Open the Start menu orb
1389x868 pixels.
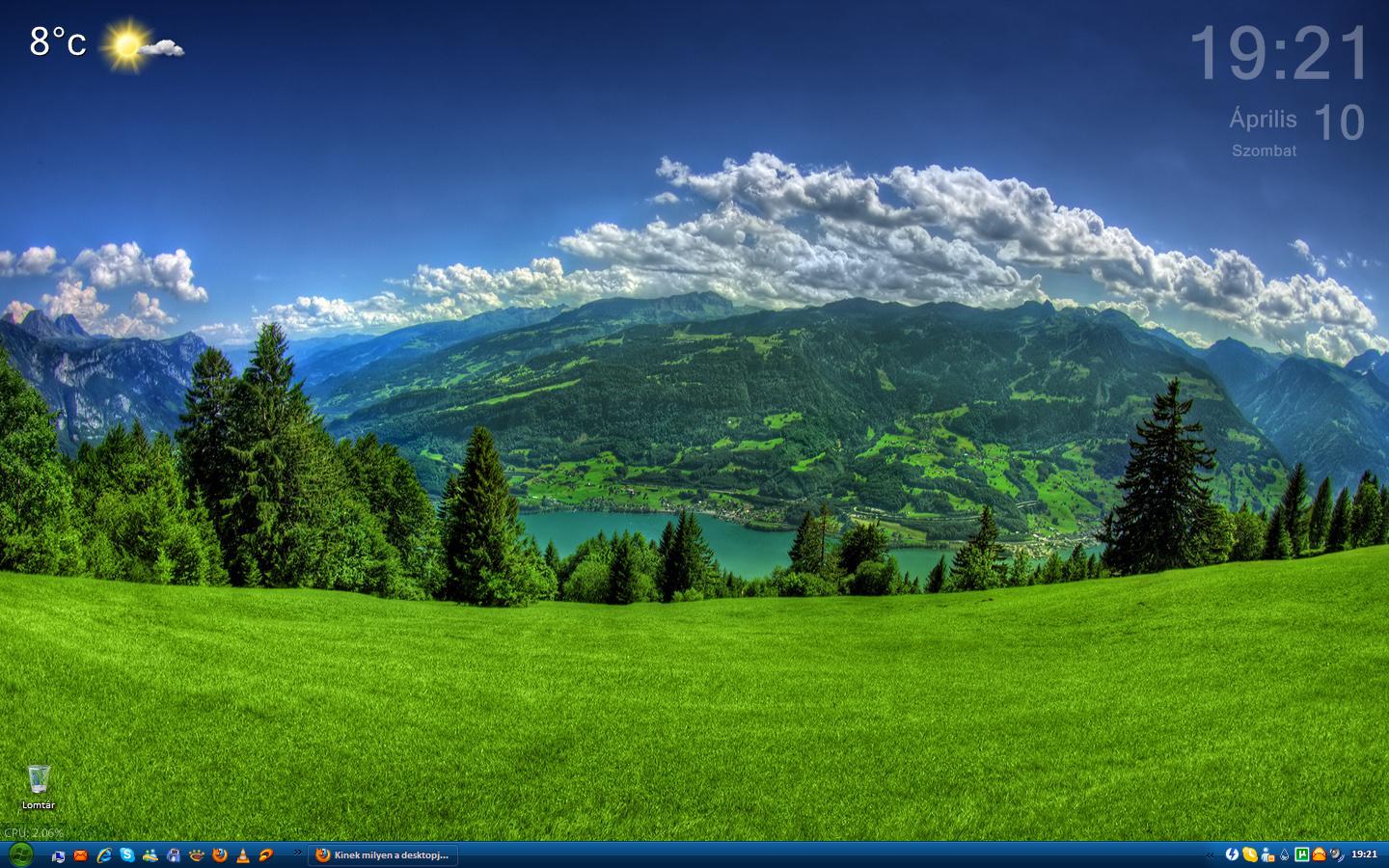point(20,854)
